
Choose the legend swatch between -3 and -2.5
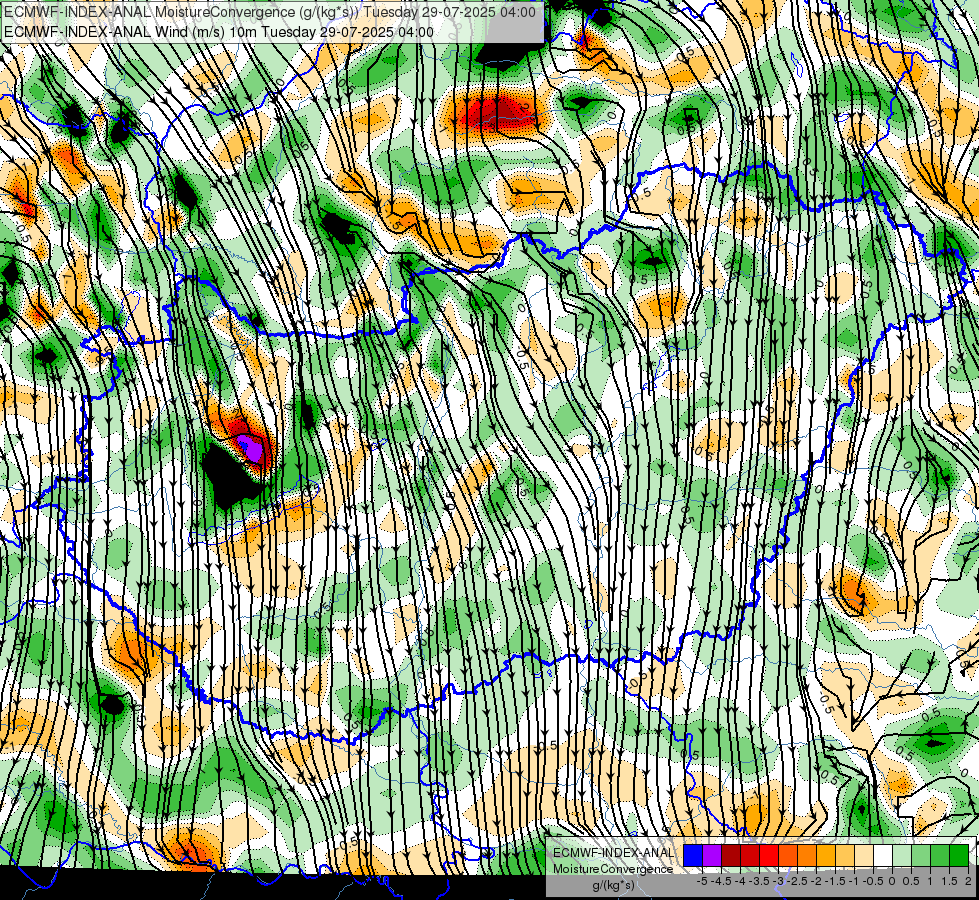pos(788,855)
